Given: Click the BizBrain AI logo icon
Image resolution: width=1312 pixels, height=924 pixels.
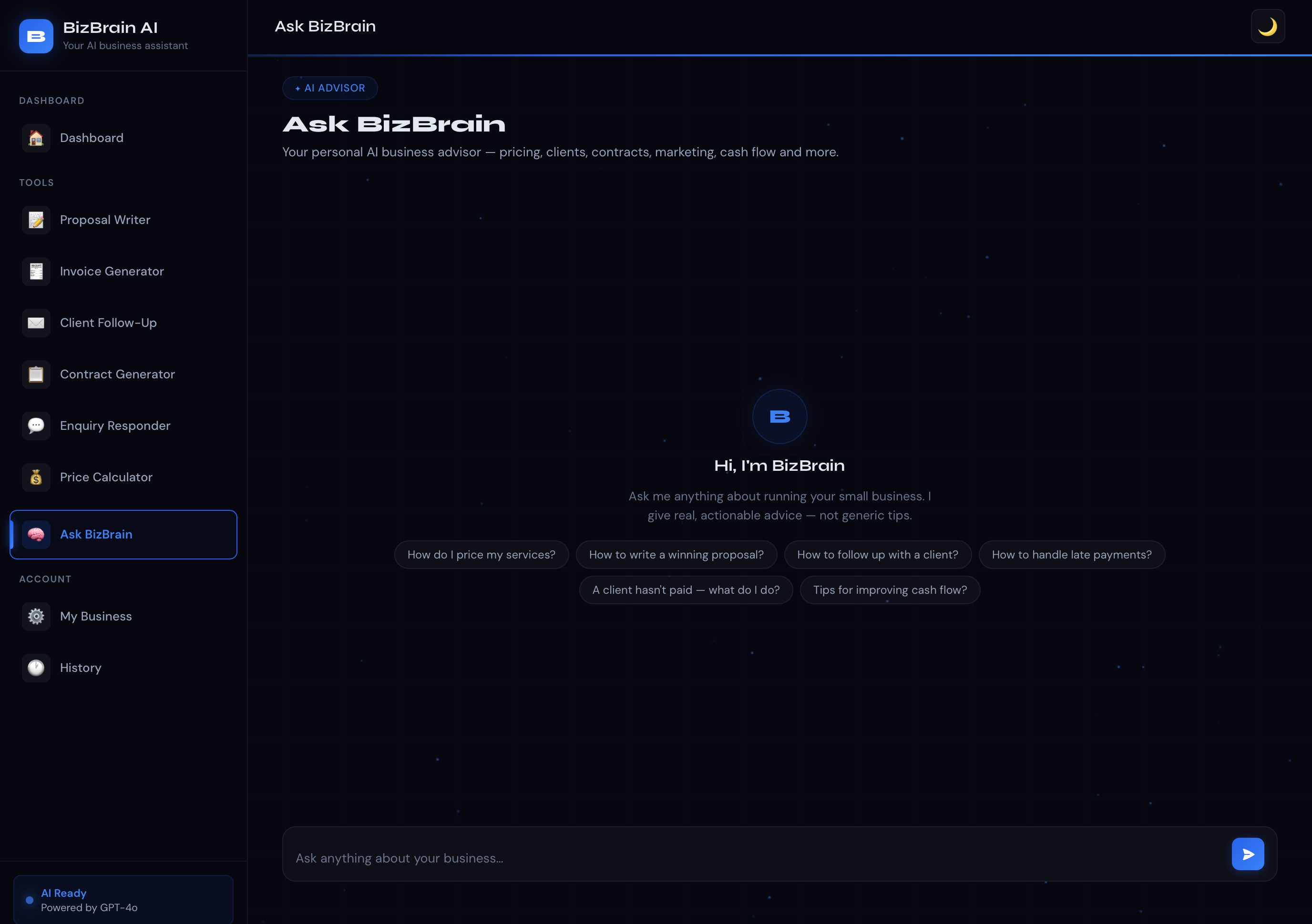Looking at the screenshot, I should point(36,36).
